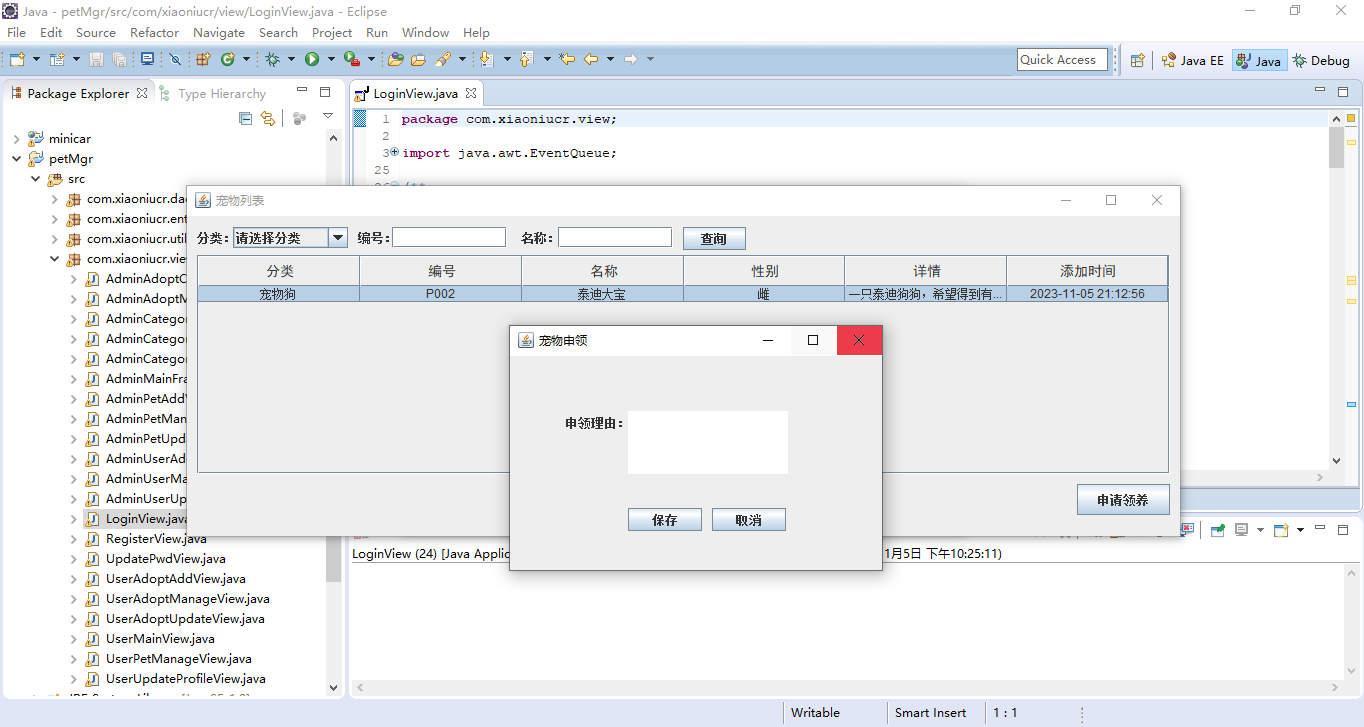Screen dimensions: 1364x727
Task: Click Package Explorer scrollbar down arrow
Action: click(334, 687)
